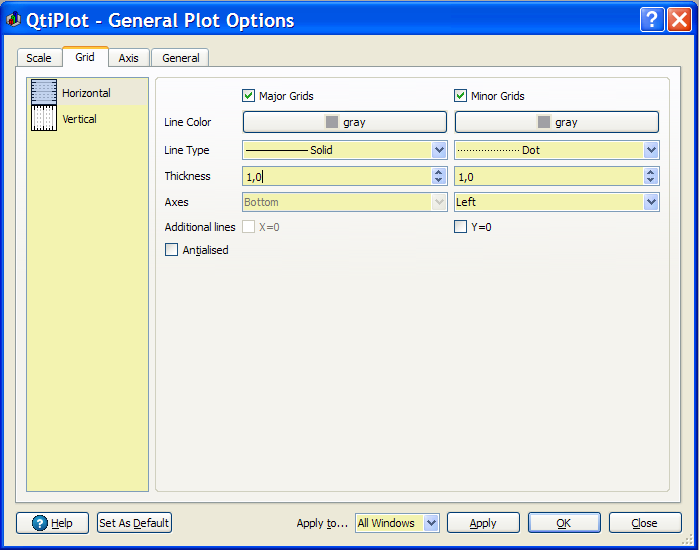
Task: Switch to the Scale tab
Action: [x=39, y=58]
